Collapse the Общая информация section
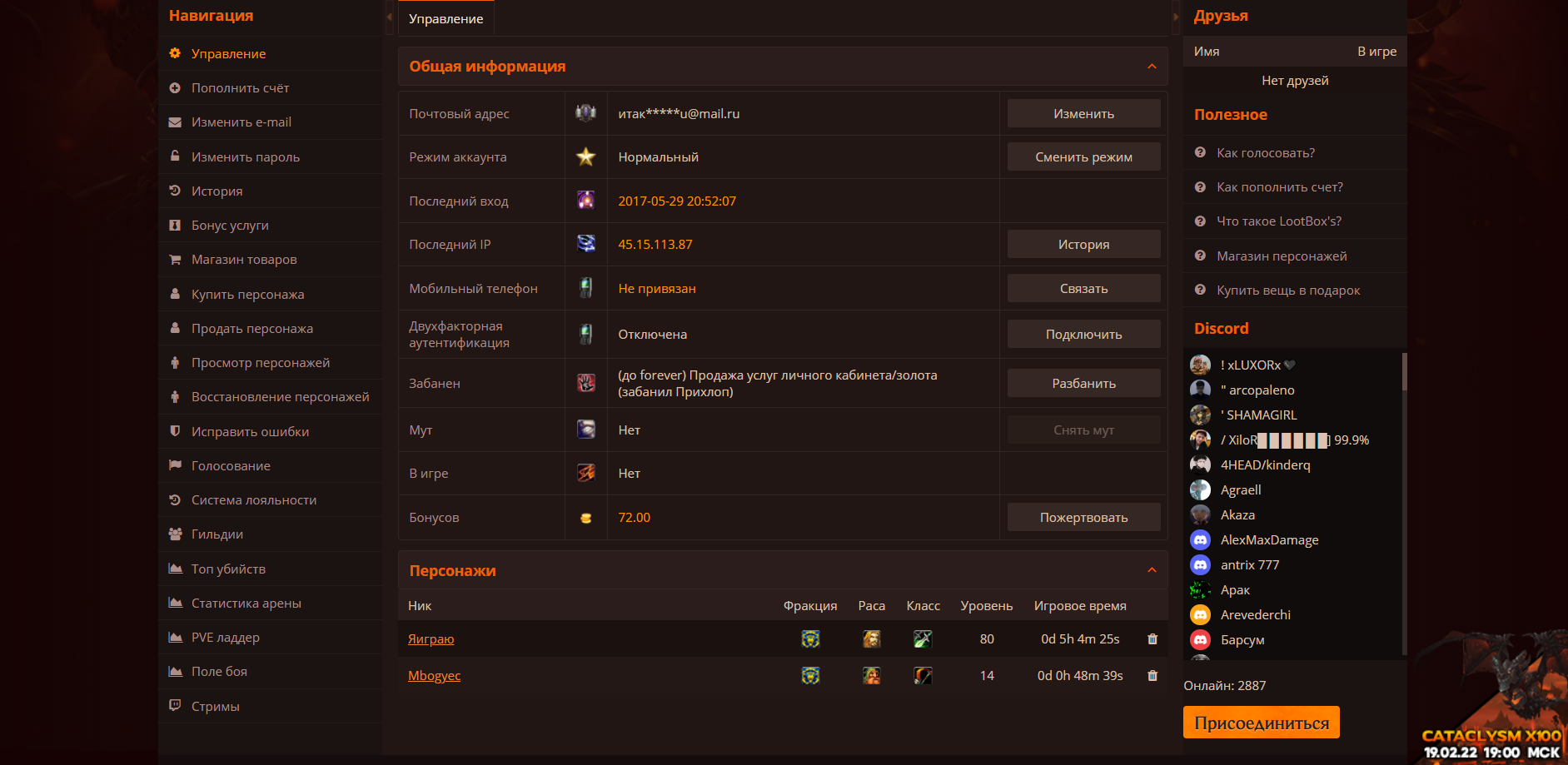Viewport: 1568px width, 765px height. pos(1152,67)
